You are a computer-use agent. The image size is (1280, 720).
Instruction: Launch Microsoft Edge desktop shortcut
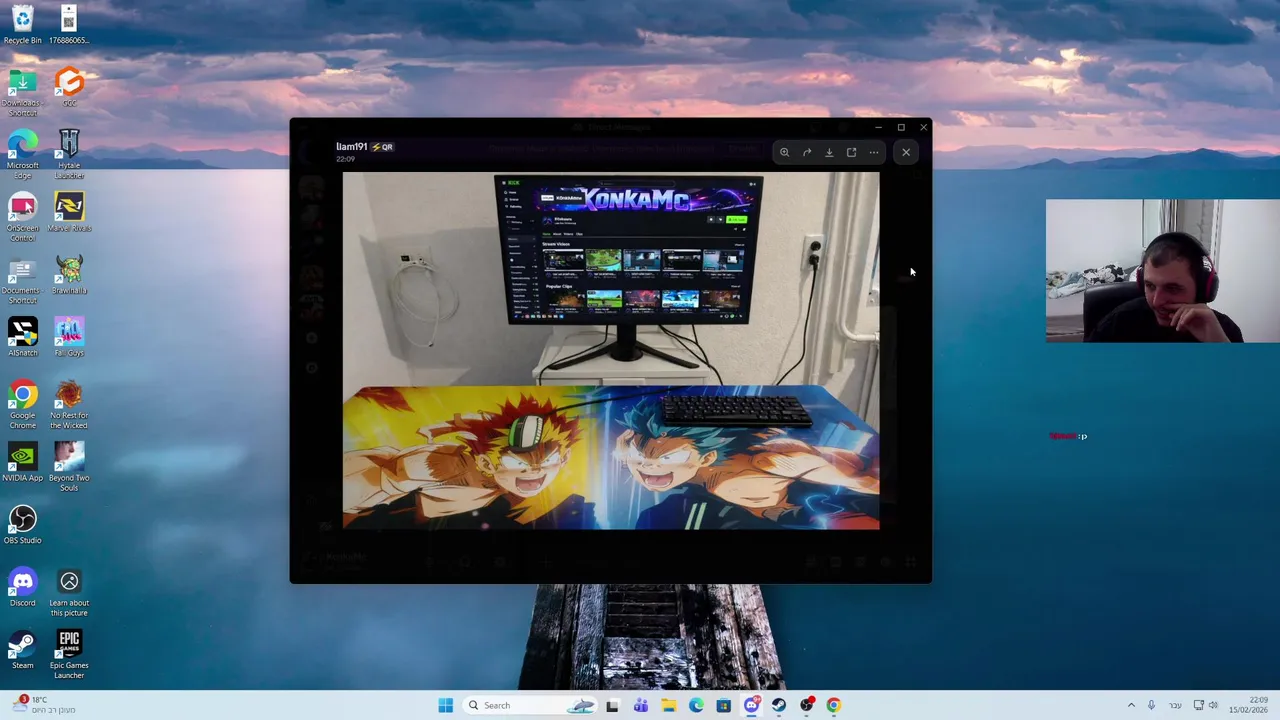22,154
